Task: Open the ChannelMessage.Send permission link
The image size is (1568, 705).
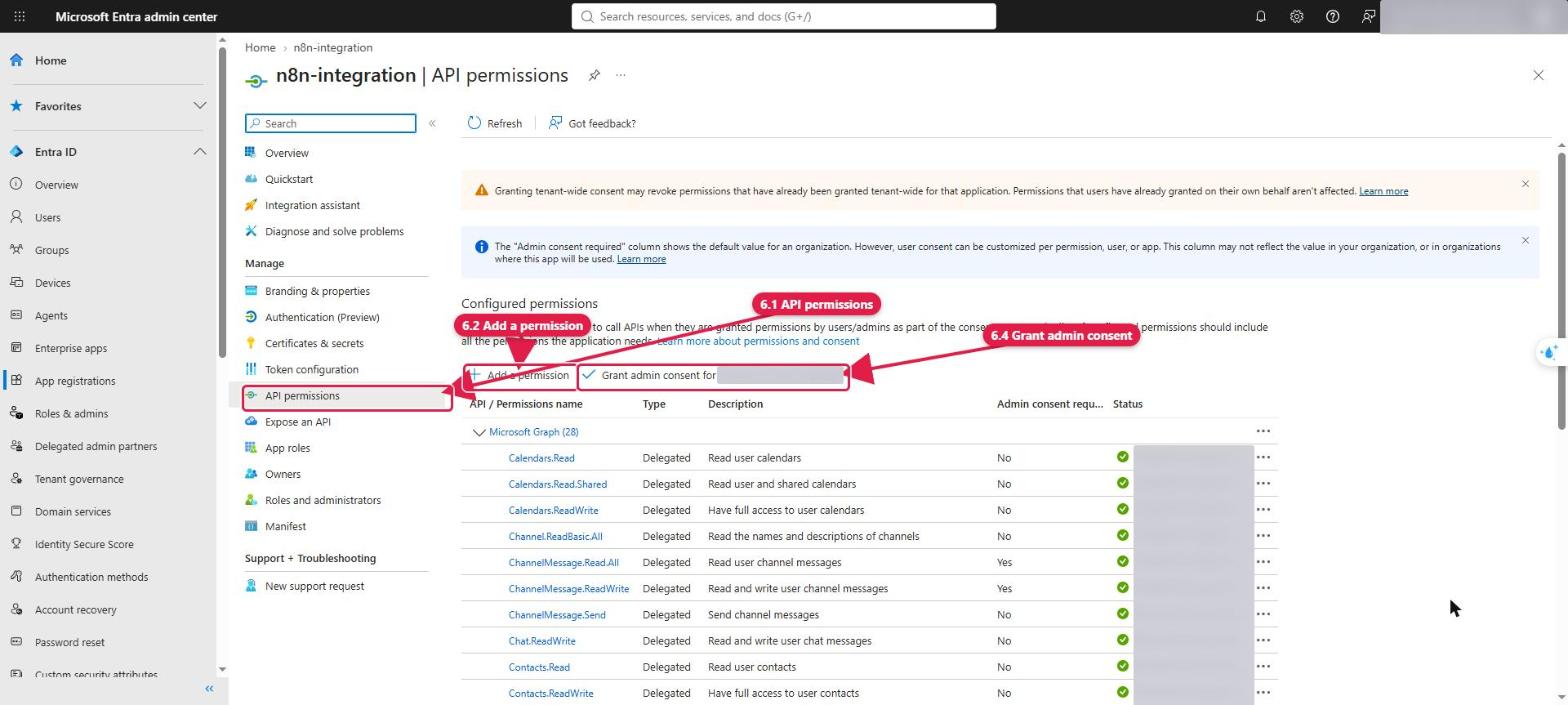Action: tap(557, 615)
